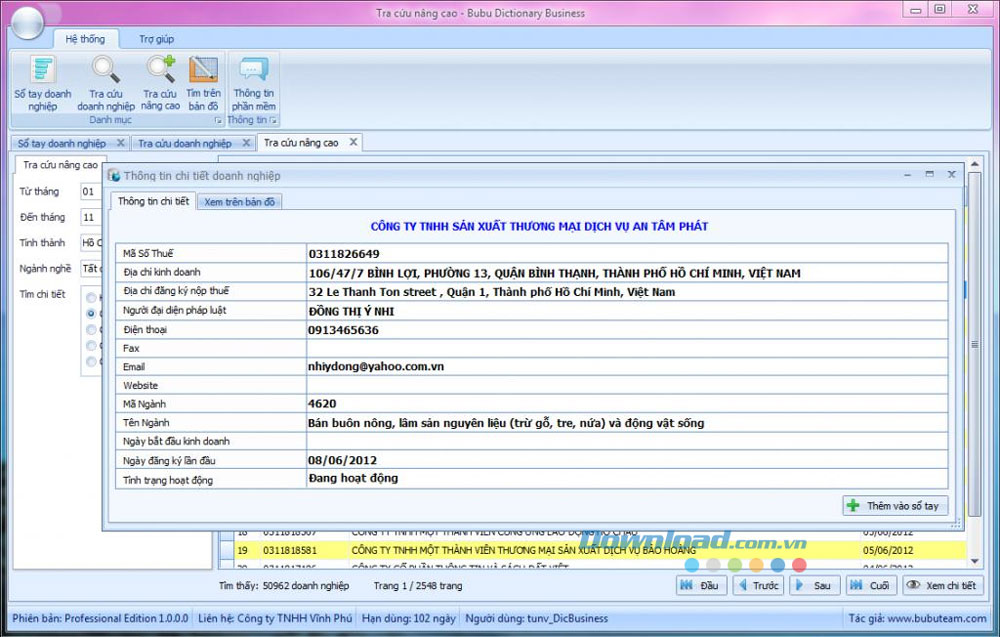Switch to Xem trên bản đồ tab
Image resolution: width=1000 pixels, height=637 pixels.
240,201
